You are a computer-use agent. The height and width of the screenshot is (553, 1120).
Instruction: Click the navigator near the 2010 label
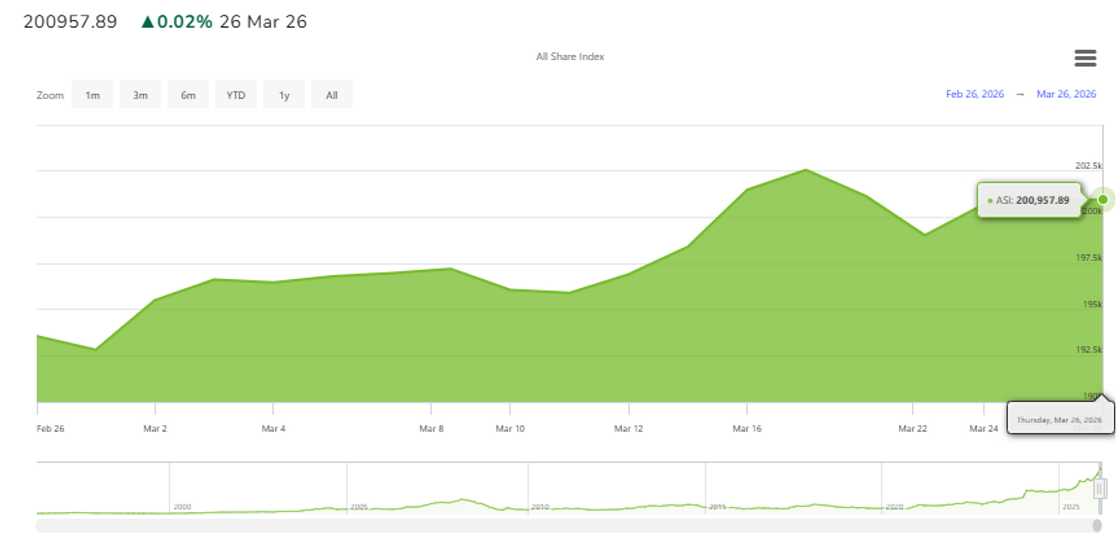click(x=540, y=506)
